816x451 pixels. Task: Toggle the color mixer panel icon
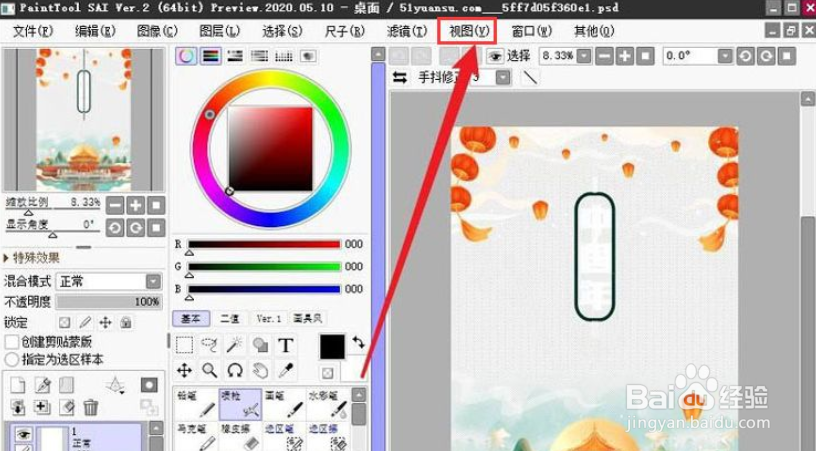tap(259, 56)
